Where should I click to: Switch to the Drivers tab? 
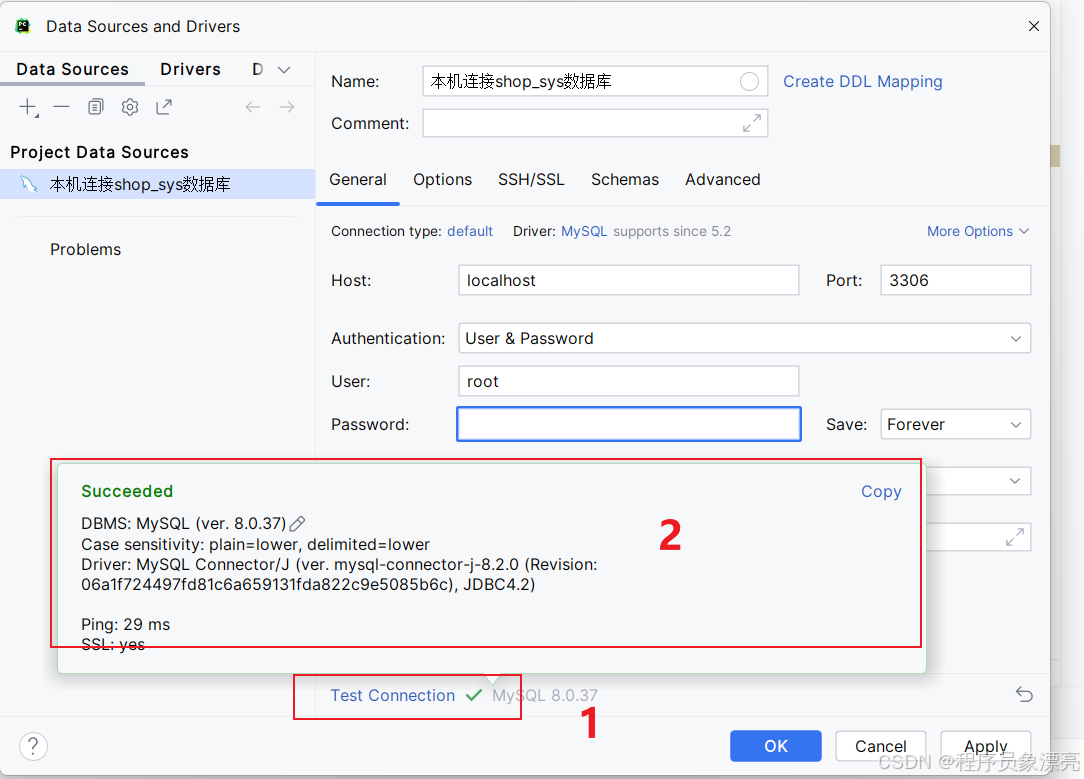[x=190, y=69]
